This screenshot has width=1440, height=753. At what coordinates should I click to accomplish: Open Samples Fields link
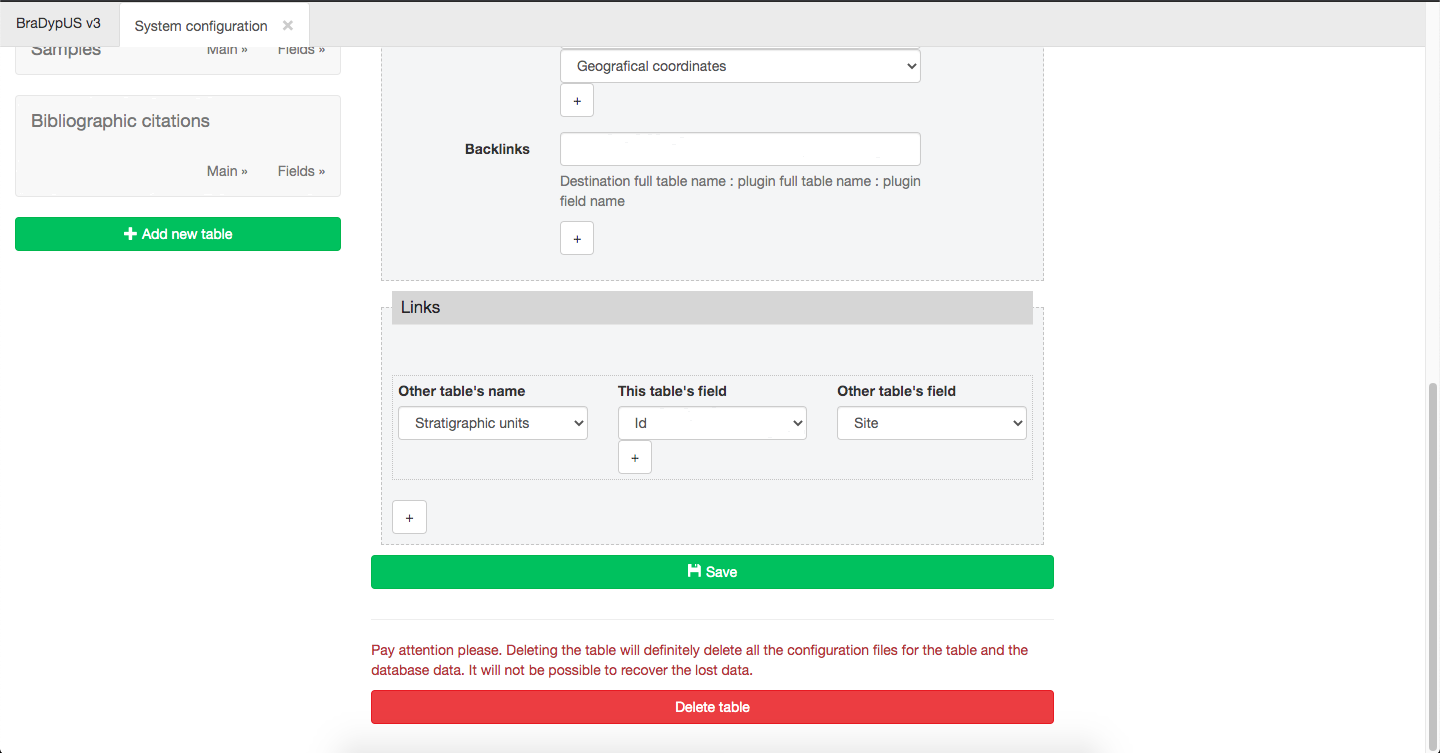[301, 50]
